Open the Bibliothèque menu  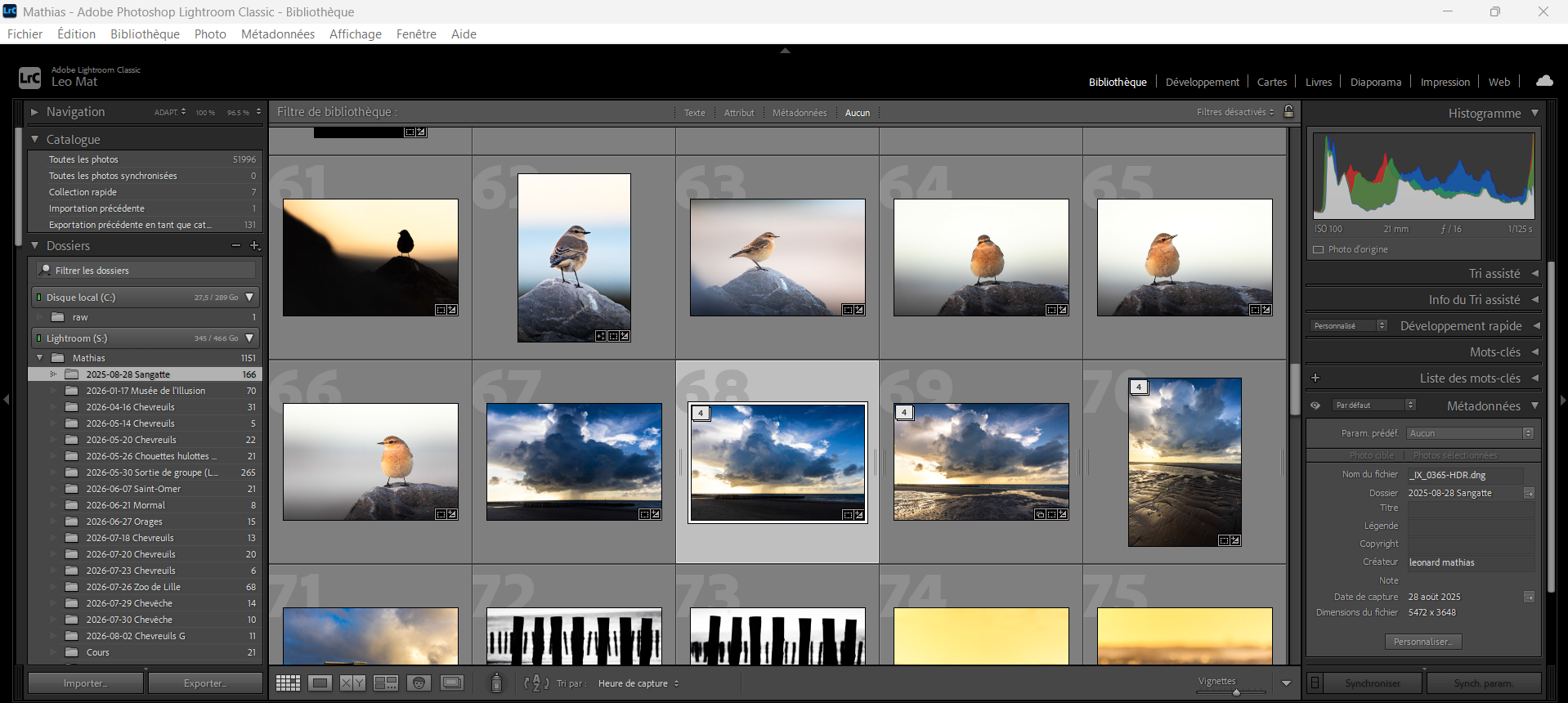(145, 34)
